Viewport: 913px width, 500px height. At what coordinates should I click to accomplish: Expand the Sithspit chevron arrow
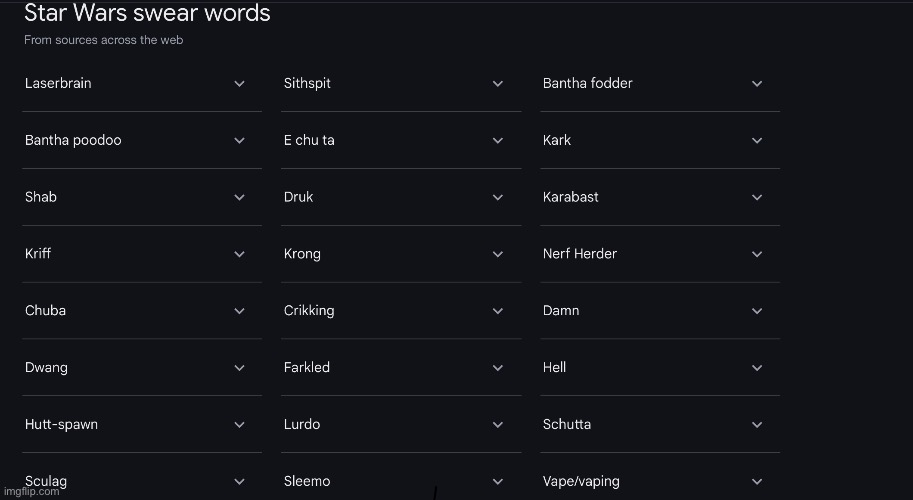498,84
